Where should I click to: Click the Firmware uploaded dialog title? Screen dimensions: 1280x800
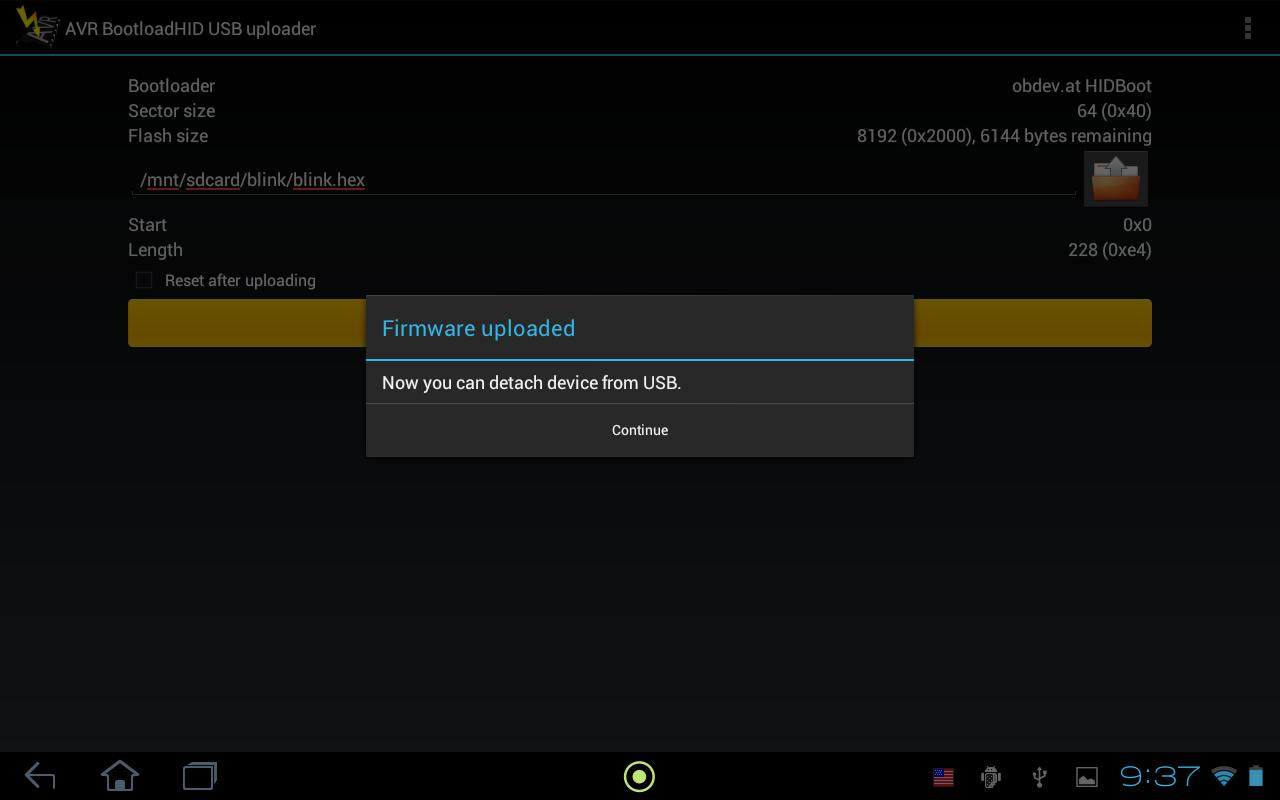click(478, 328)
